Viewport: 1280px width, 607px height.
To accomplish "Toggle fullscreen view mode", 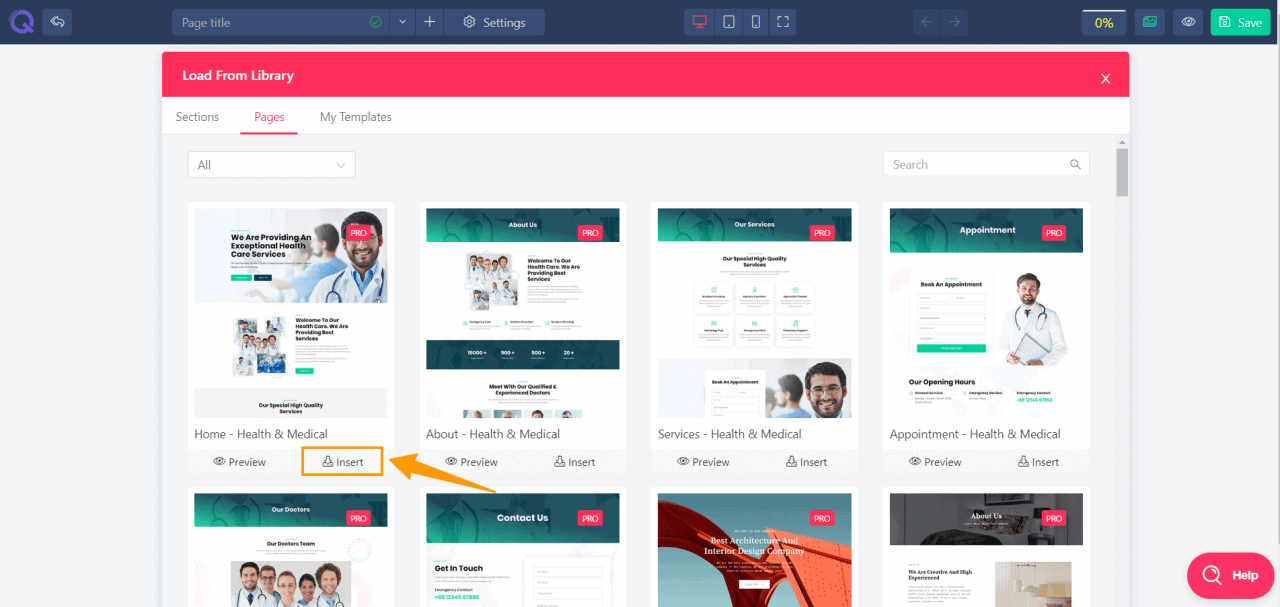I will 783,22.
